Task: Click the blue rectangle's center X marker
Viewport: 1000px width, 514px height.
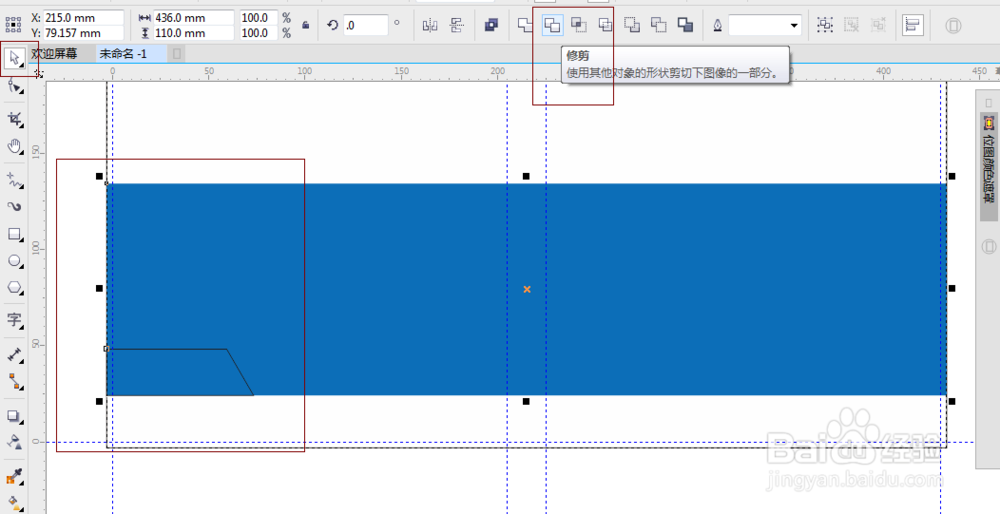Action: [x=527, y=290]
